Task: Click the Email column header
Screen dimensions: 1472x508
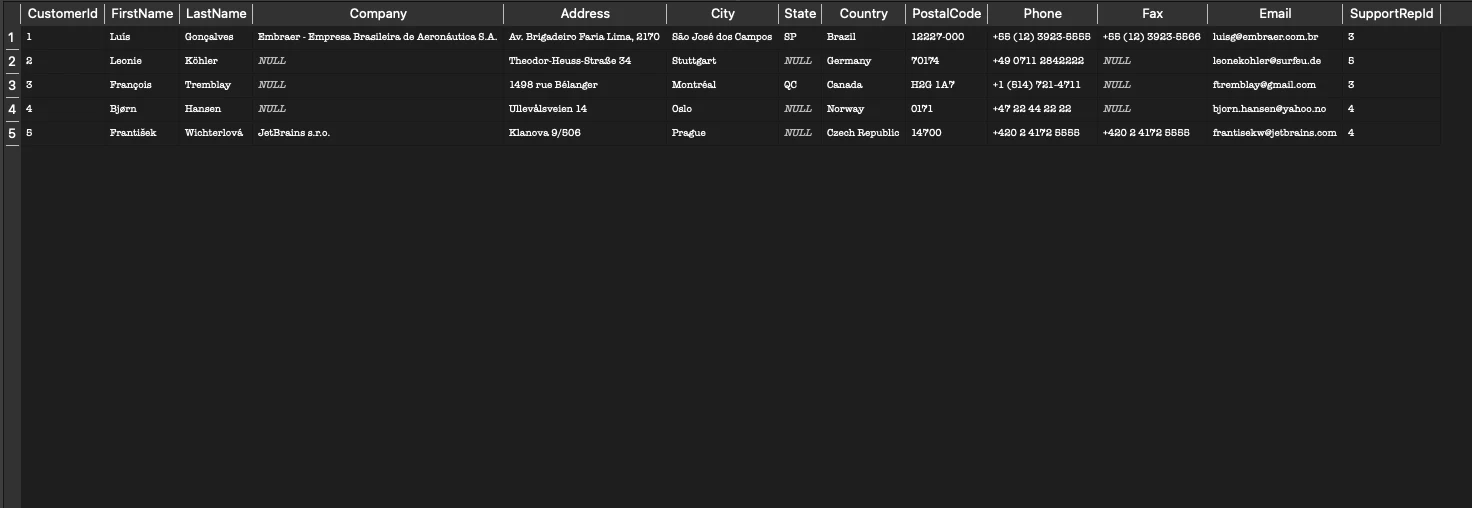Action: [x=1275, y=14]
